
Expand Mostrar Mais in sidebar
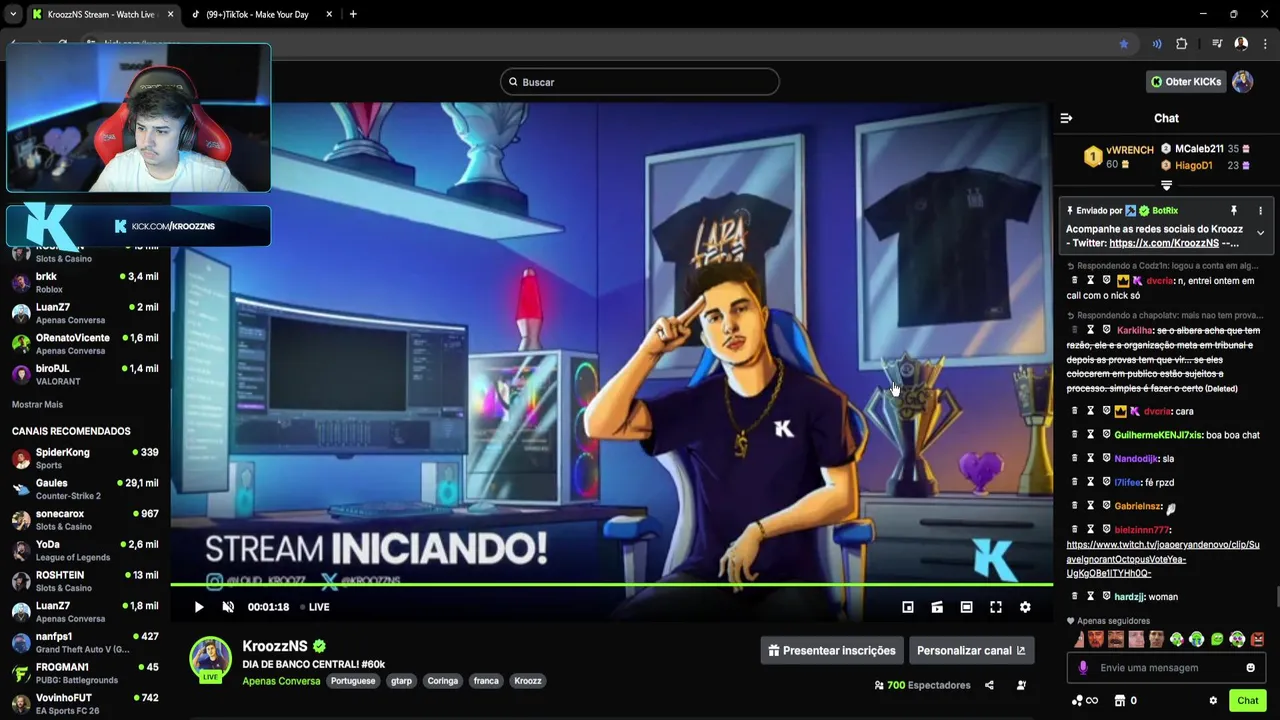click(37, 405)
